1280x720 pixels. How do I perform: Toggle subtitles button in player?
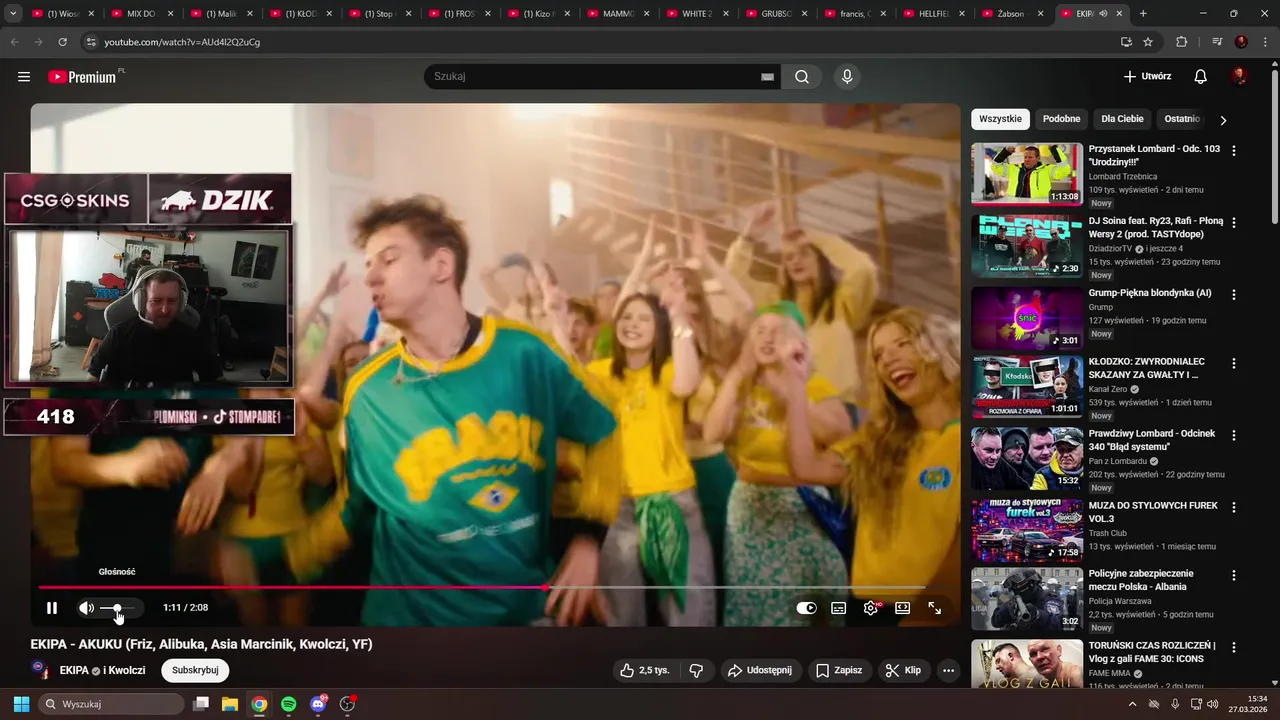(839, 608)
